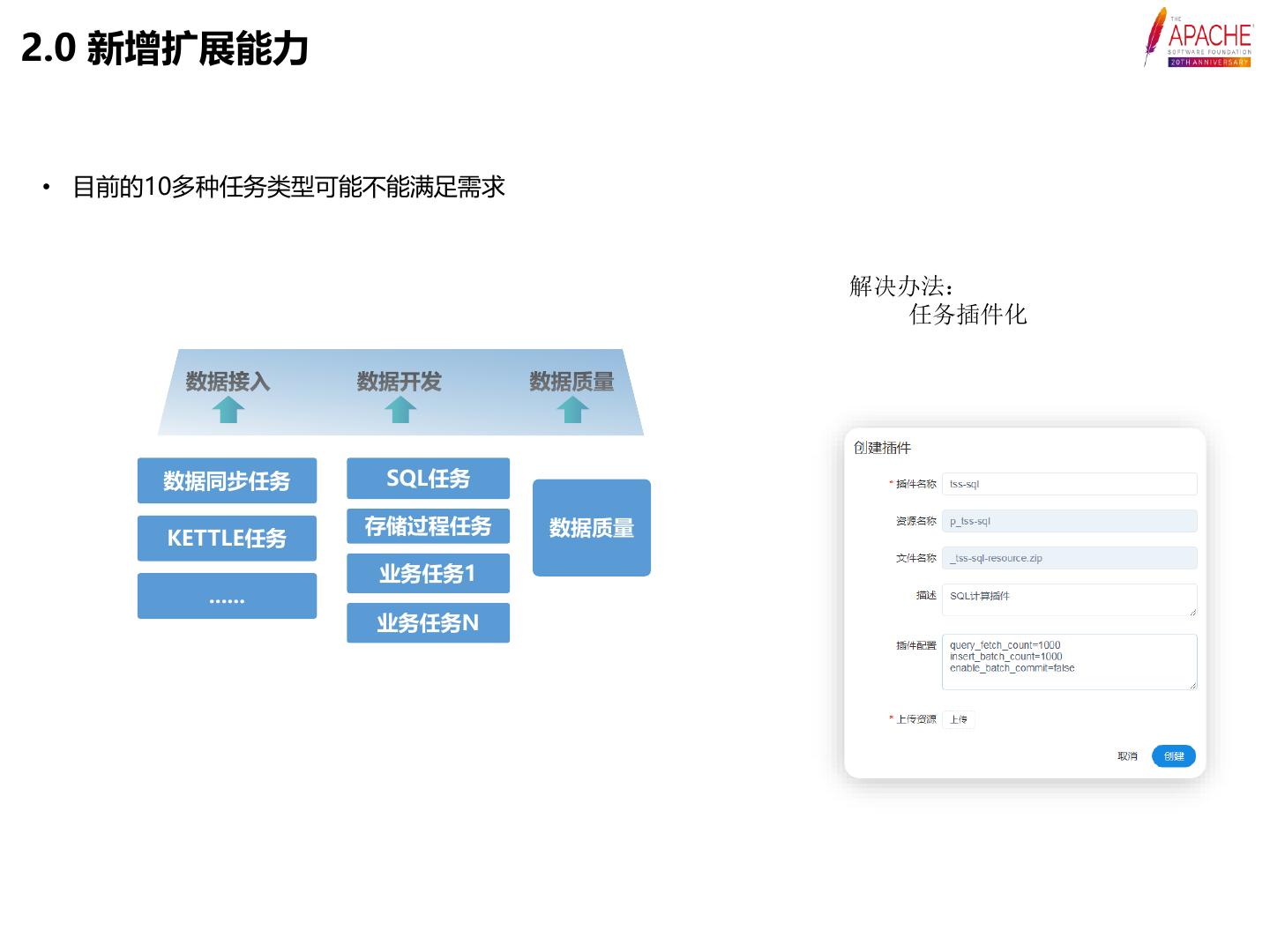Click the 文件名称 field with zip name

[1069, 558]
